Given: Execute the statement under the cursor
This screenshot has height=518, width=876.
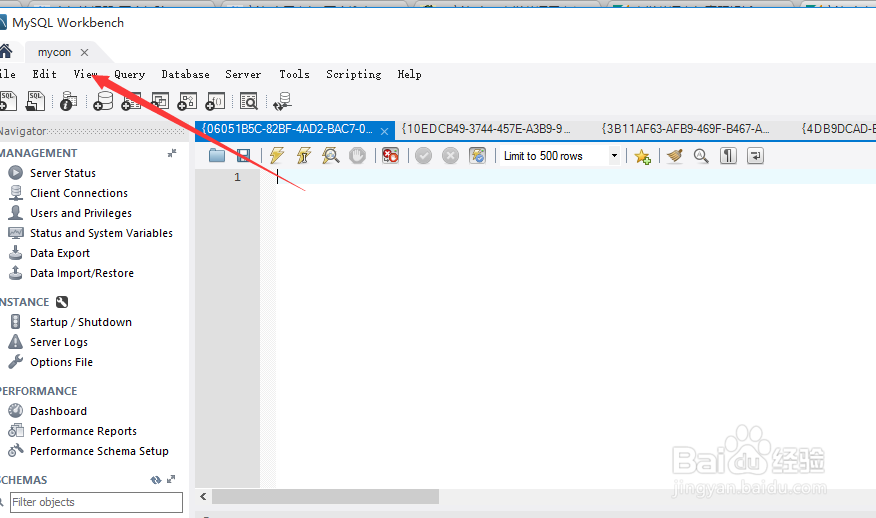Looking at the screenshot, I should tap(303, 155).
